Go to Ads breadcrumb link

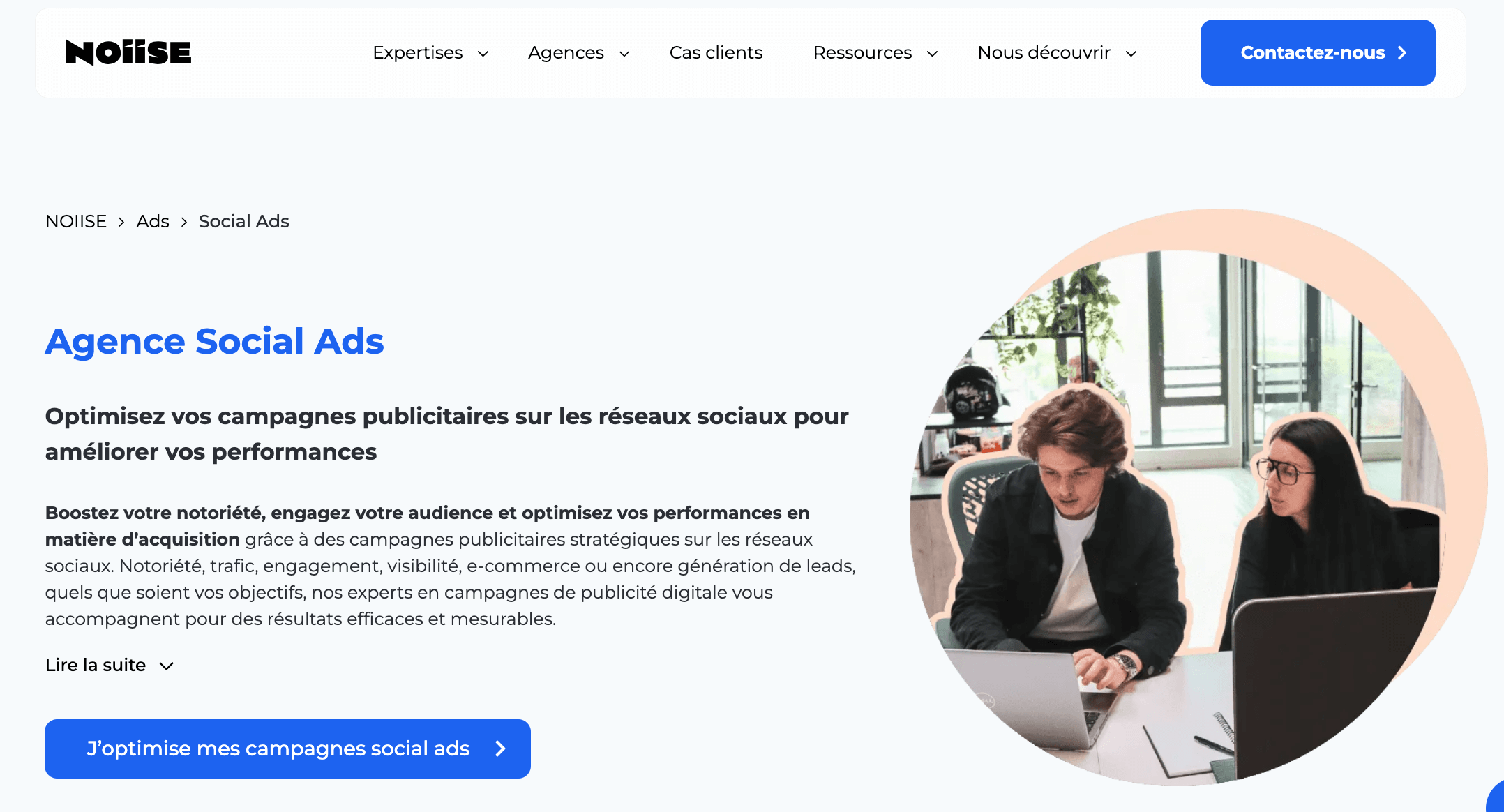click(x=153, y=221)
